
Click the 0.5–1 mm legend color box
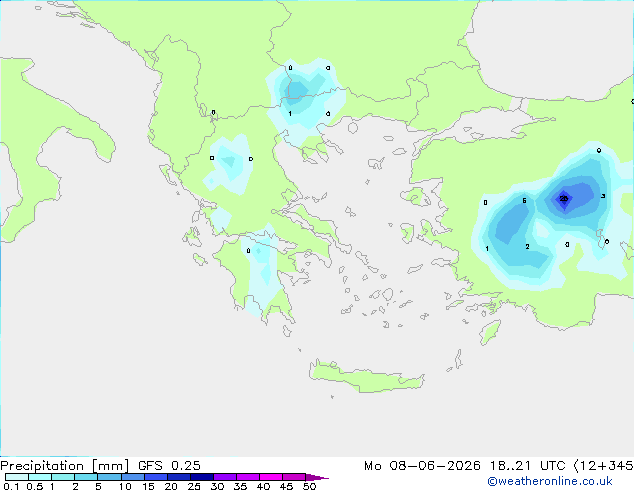(40, 477)
